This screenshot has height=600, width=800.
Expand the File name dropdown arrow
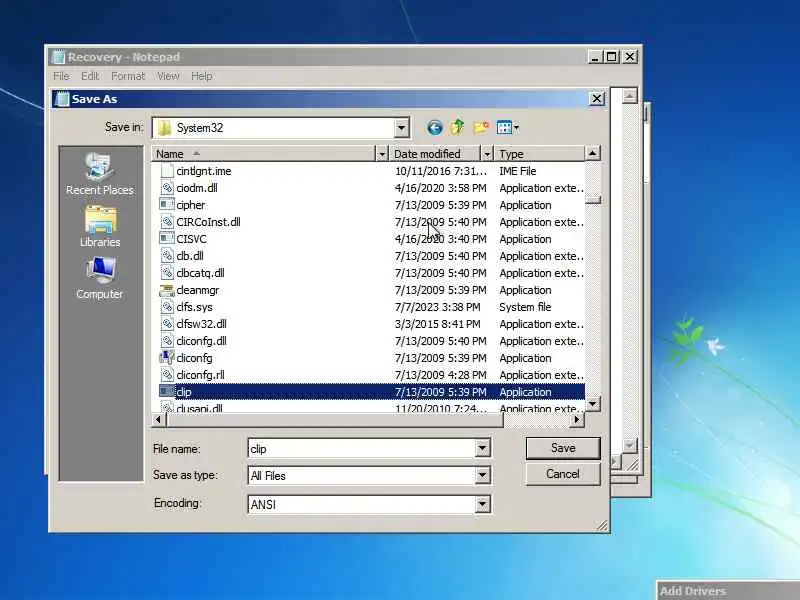[482, 448]
